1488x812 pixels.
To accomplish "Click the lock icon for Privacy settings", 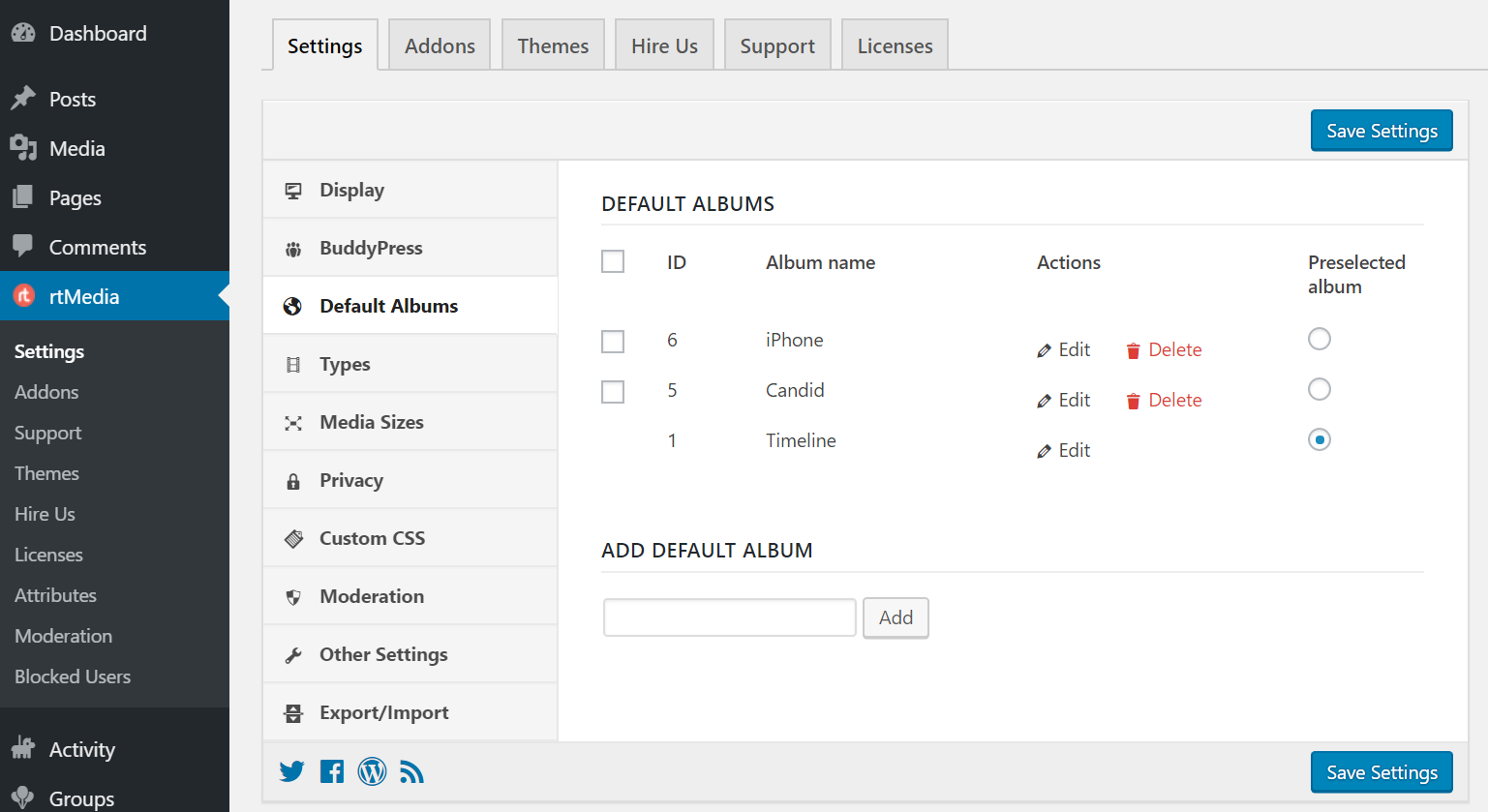I will [x=293, y=480].
